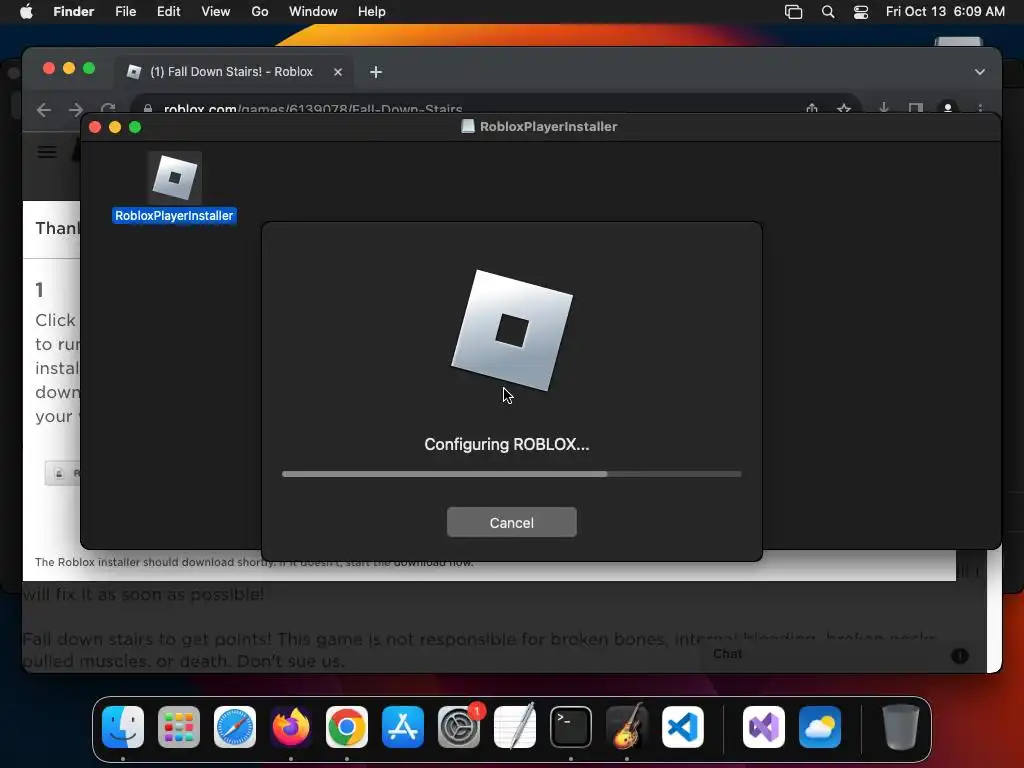
Task: Open GarageBand from the Dock
Action: [627, 727]
